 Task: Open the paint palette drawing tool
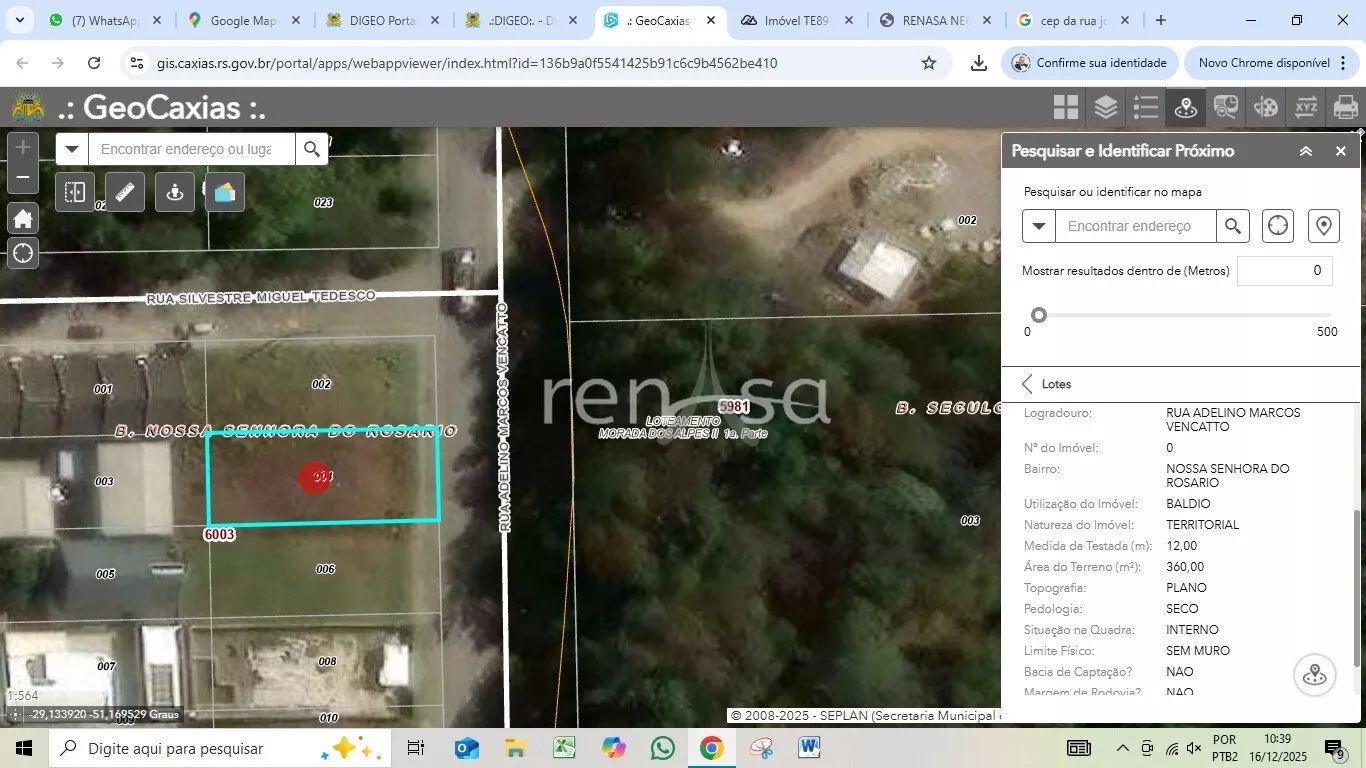tap(1266, 107)
